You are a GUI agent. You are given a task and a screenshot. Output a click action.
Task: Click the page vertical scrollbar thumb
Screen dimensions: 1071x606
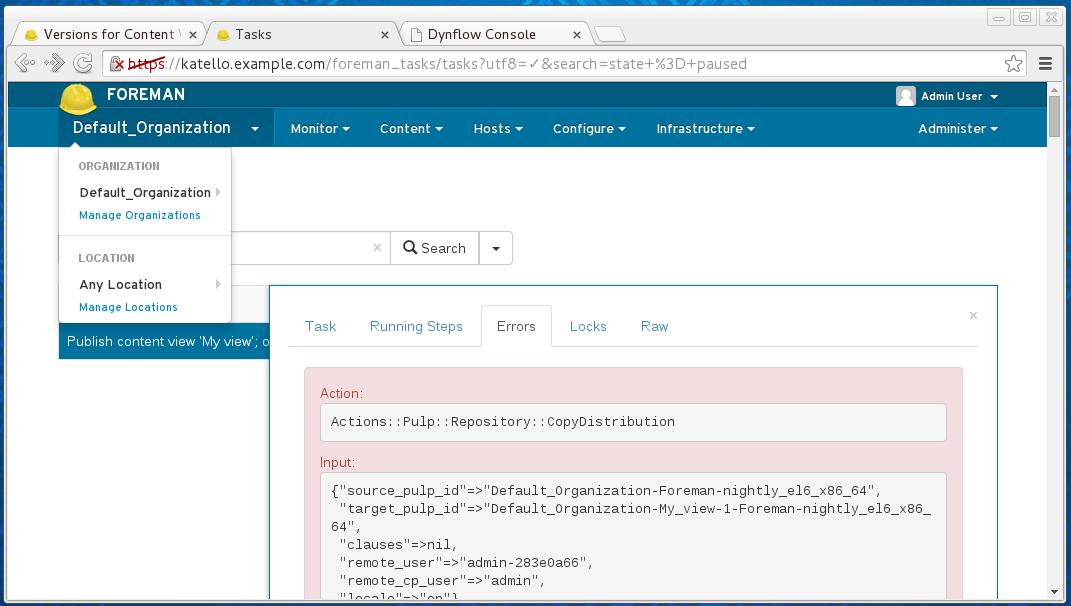point(1054,116)
